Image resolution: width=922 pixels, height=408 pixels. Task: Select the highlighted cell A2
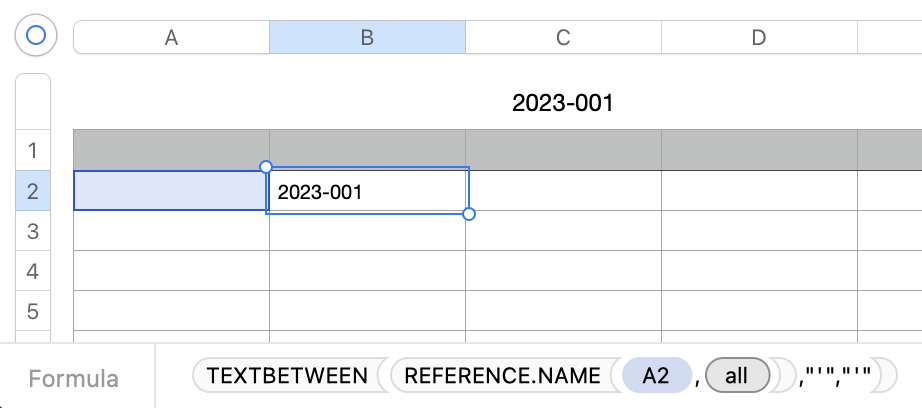point(171,191)
